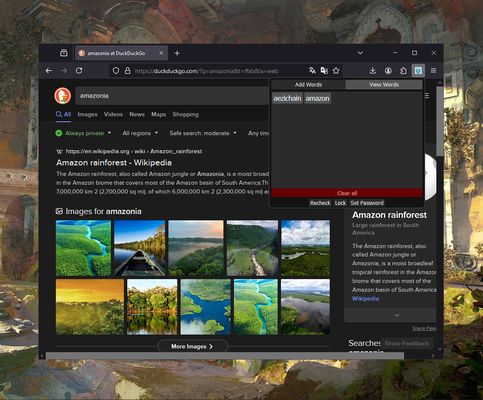
Task: Open the Any time filter dropdown
Action: pyautogui.click(x=258, y=133)
